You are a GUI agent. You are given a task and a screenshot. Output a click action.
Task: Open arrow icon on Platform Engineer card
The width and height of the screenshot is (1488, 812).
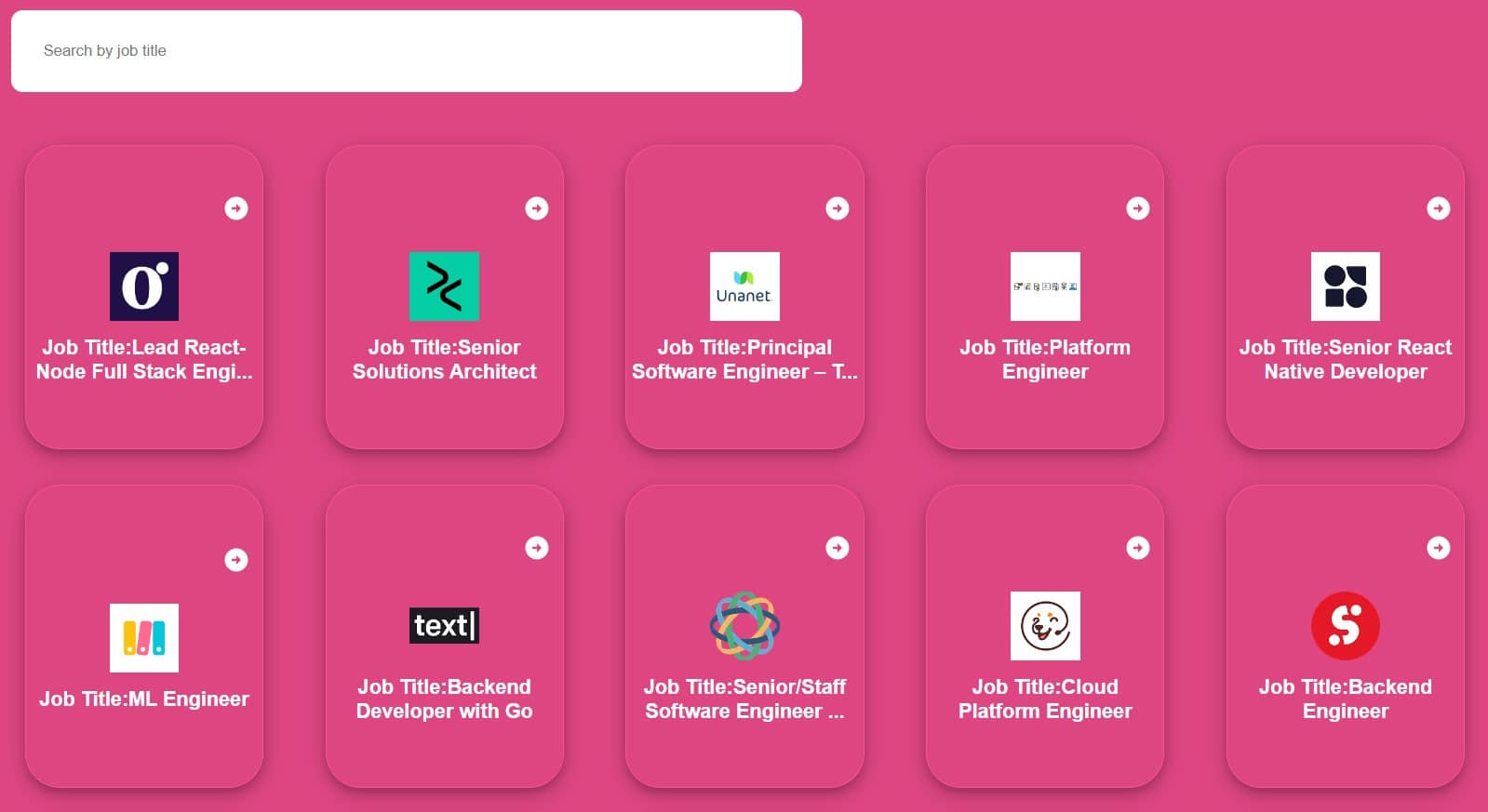[x=1138, y=208]
